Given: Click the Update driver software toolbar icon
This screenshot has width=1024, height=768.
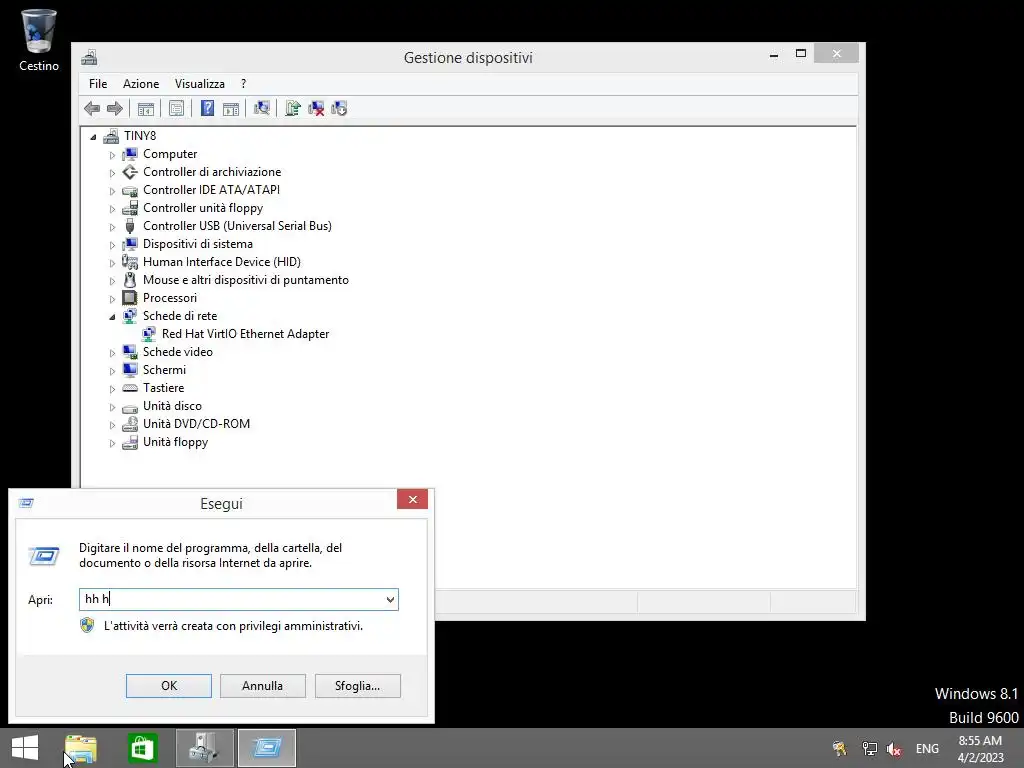Looking at the screenshot, I should [x=293, y=108].
